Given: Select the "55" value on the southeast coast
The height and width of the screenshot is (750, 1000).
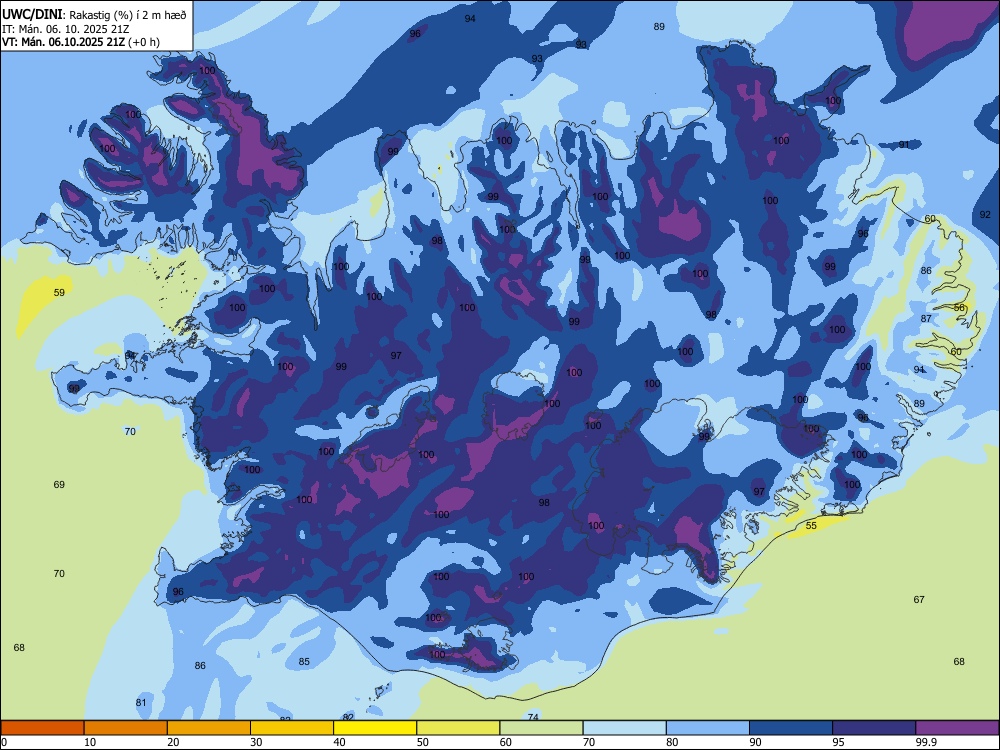Looking at the screenshot, I should point(811,526).
